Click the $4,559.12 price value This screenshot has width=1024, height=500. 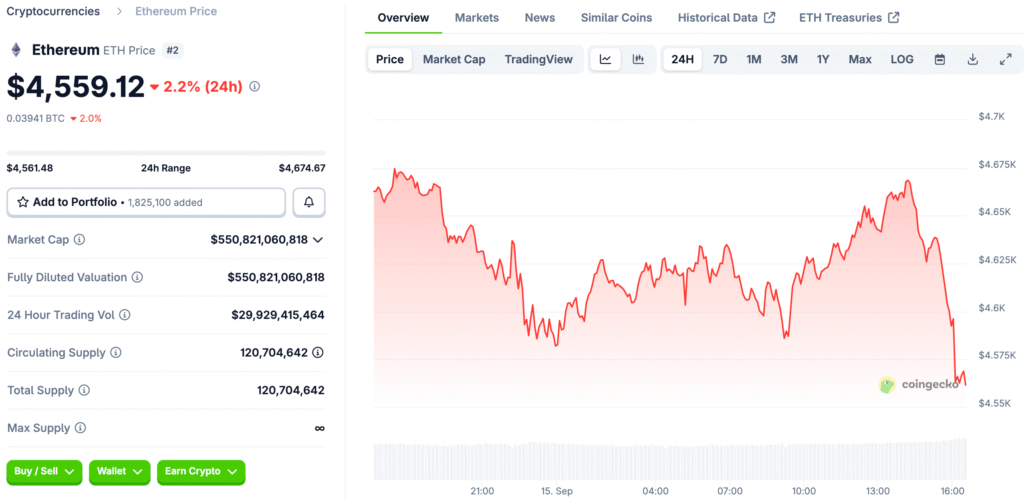(x=76, y=87)
